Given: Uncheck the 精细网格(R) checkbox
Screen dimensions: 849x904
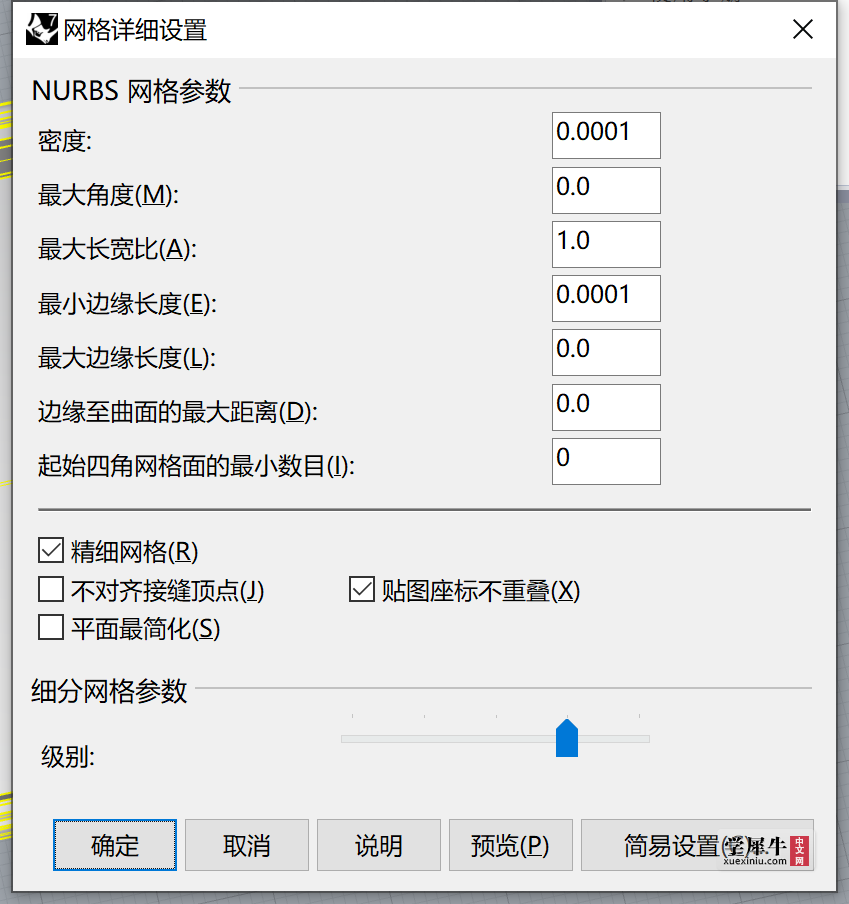Looking at the screenshot, I should (x=51, y=551).
